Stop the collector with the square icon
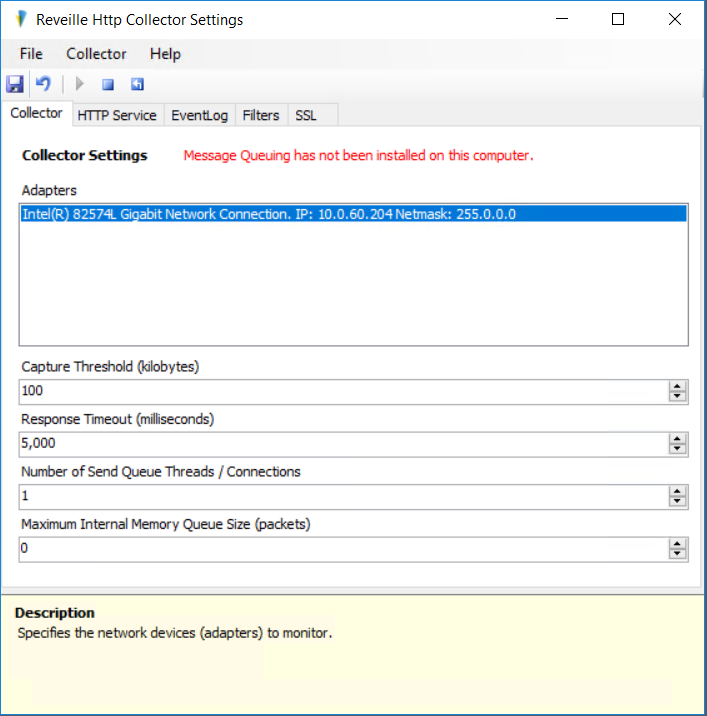 click(108, 84)
